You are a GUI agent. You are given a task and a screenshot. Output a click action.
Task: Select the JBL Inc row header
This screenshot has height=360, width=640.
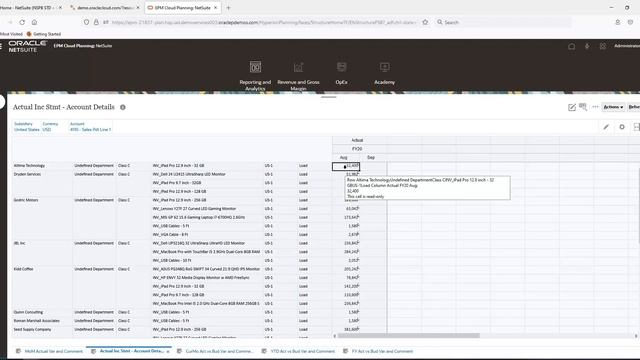20,243
